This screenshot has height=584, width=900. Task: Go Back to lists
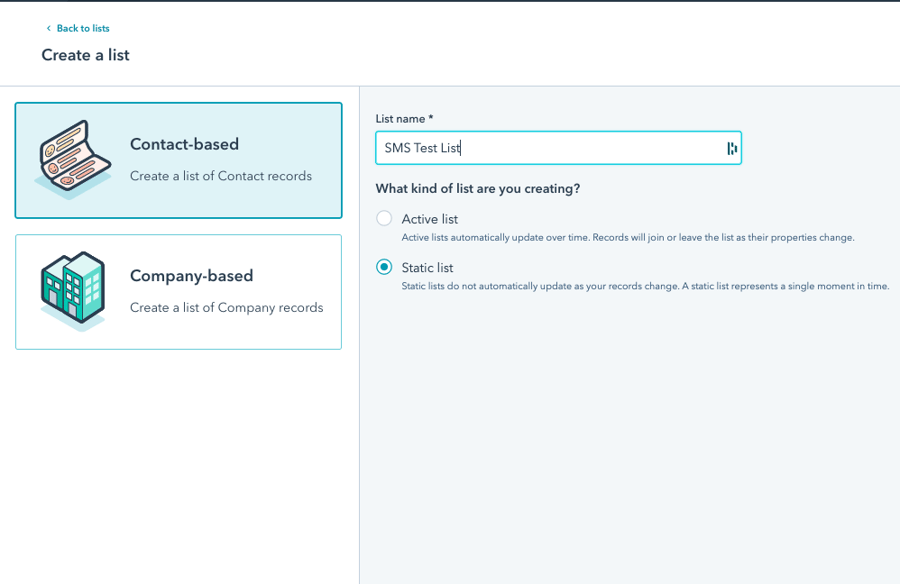pyautogui.click(x=83, y=28)
